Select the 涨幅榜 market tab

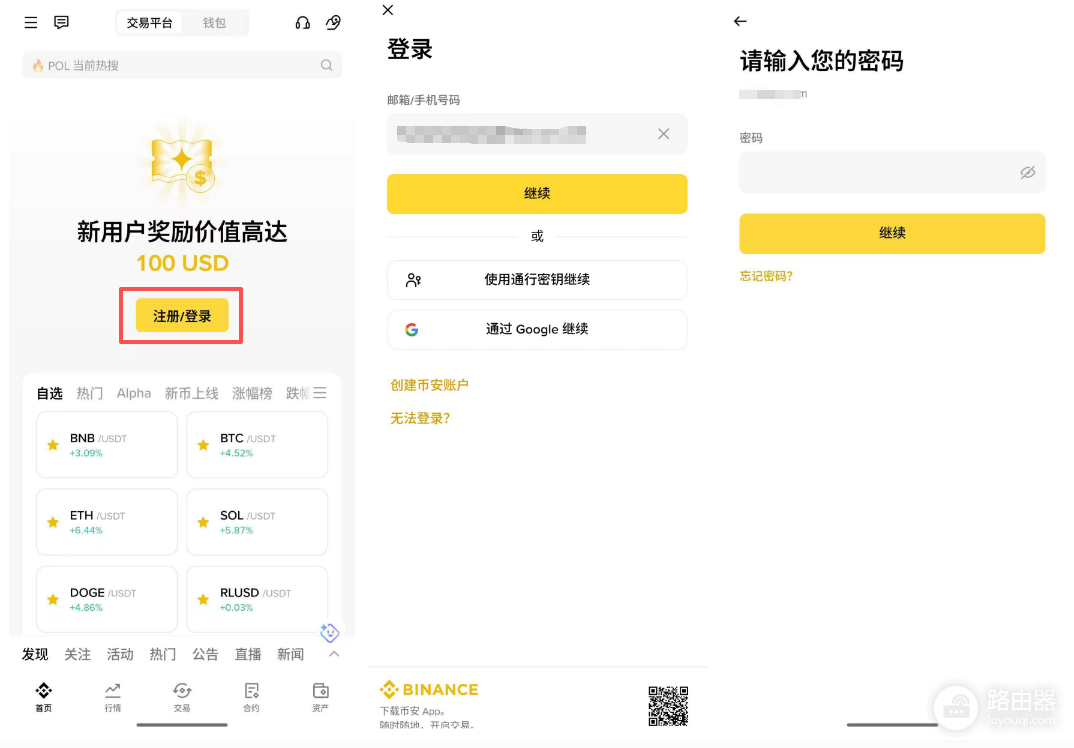[252, 393]
